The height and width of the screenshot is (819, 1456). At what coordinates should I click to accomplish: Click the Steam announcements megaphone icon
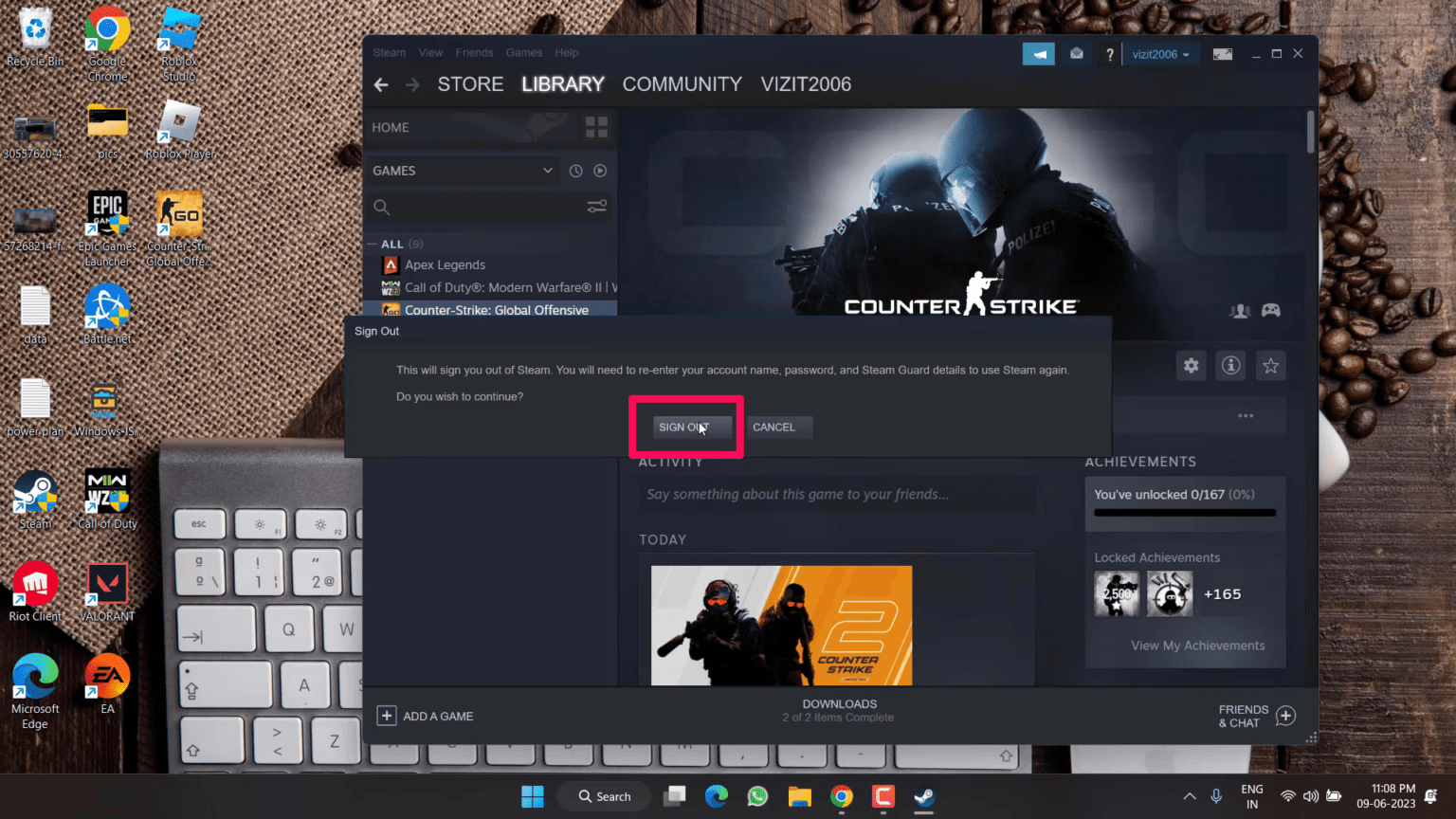(1039, 54)
